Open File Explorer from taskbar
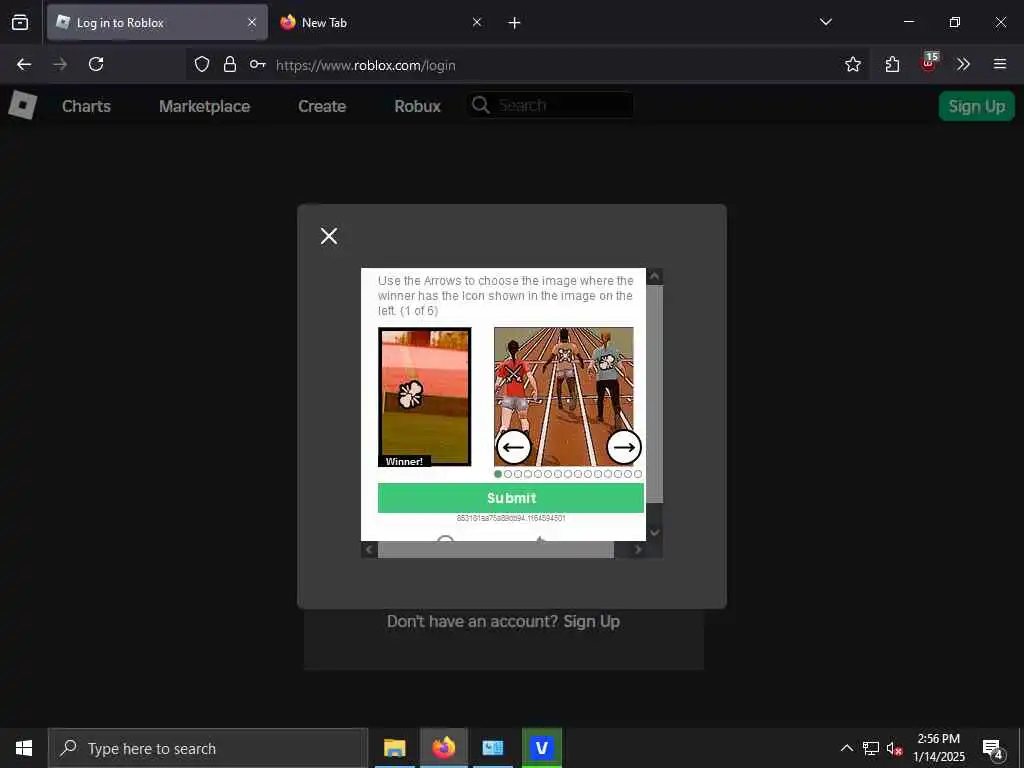 394,748
